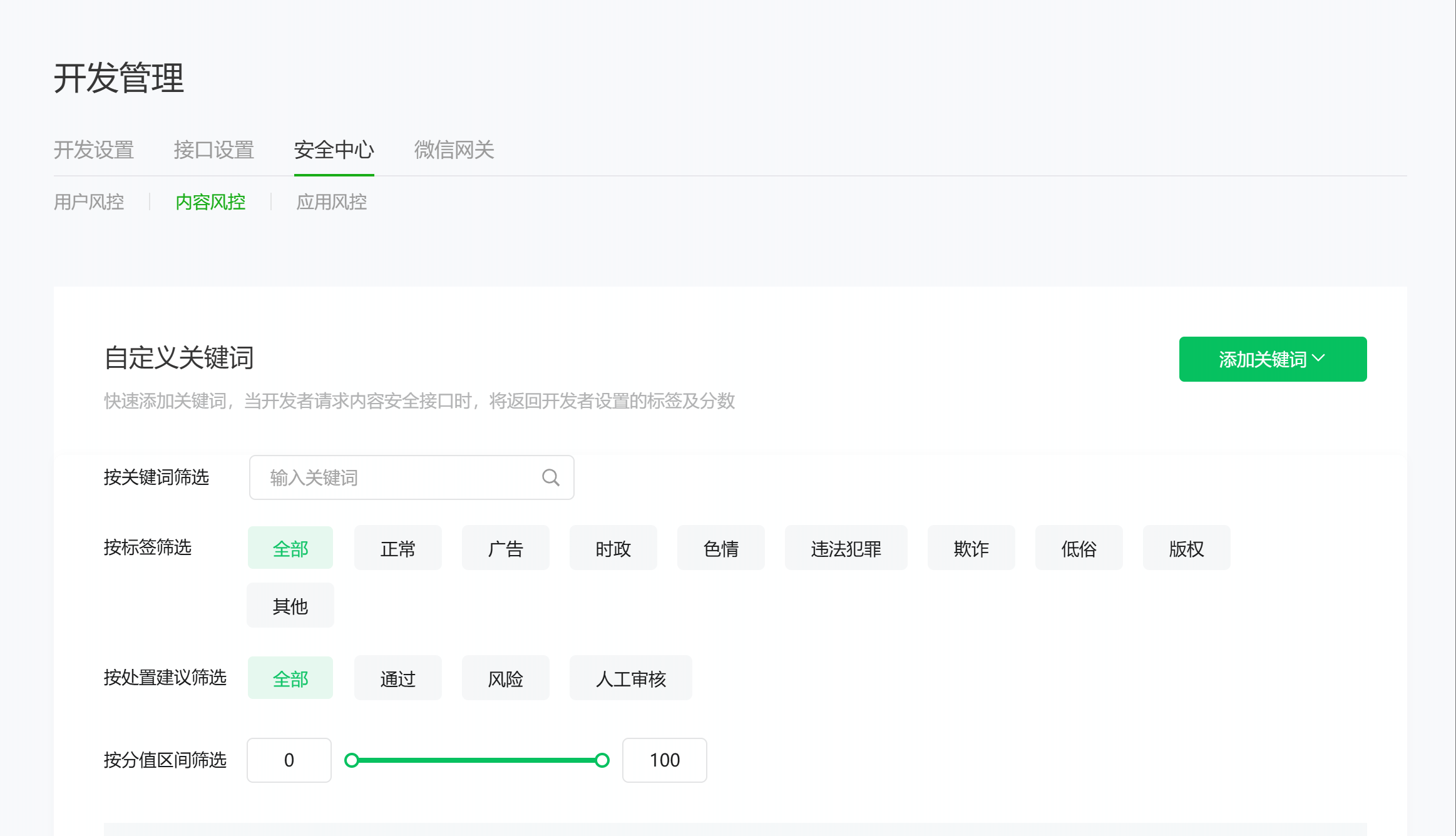The width and height of the screenshot is (1456, 836).
Task: Click the maximum score field showing 100
Action: point(664,760)
